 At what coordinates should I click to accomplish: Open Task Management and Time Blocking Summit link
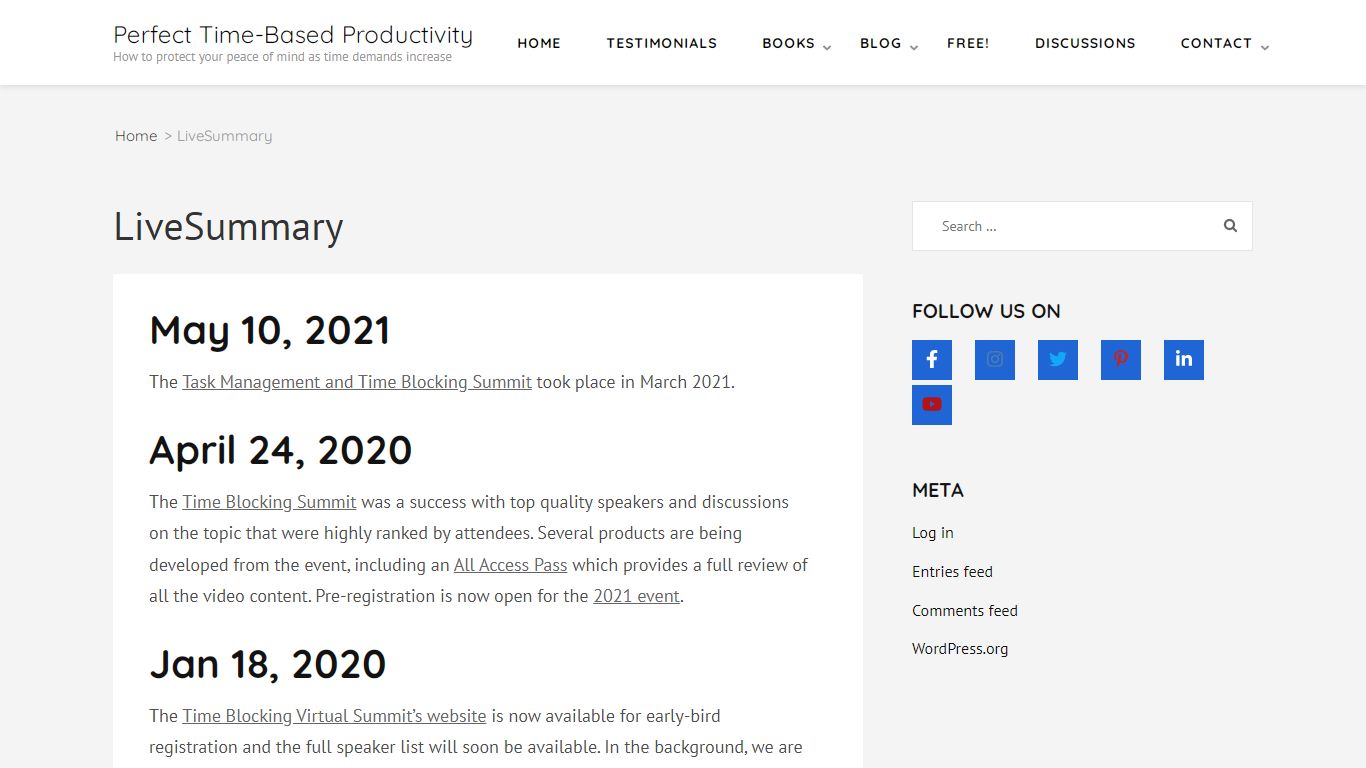point(357,382)
